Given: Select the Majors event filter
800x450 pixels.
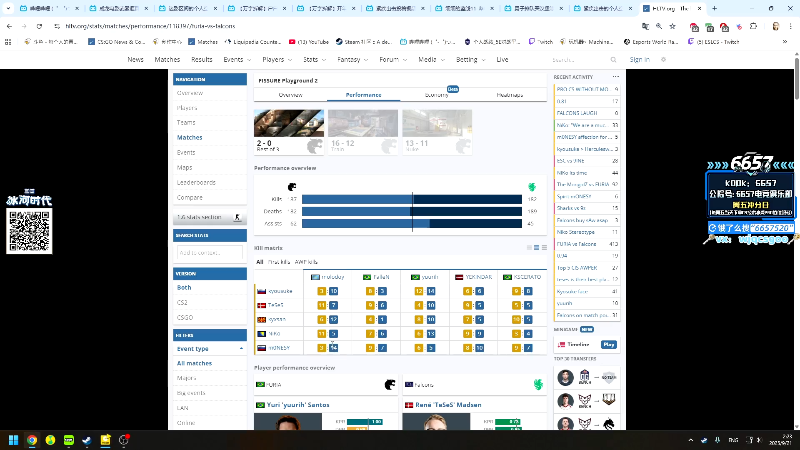Looking at the screenshot, I should pyautogui.click(x=186, y=378).
